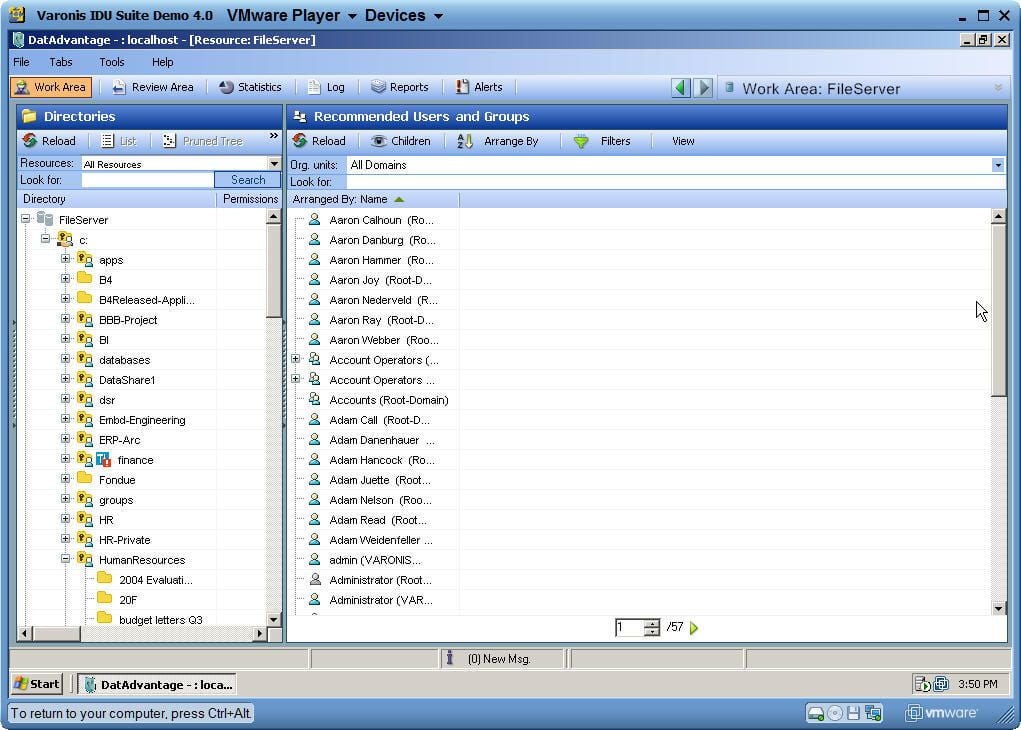Select the HR-Private folder

124,540
